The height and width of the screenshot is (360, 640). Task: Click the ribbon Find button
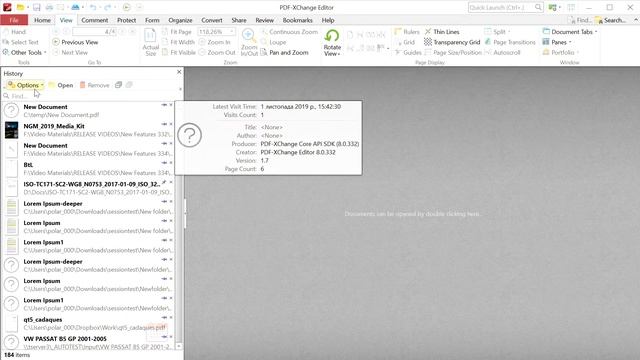pyautogui.click(x=580, y=20)
